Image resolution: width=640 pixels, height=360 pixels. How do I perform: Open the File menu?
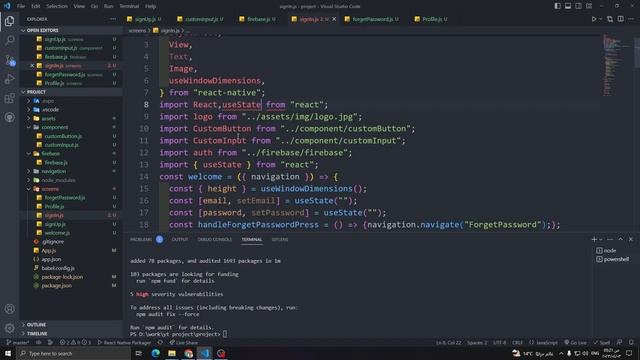(21, 6)
